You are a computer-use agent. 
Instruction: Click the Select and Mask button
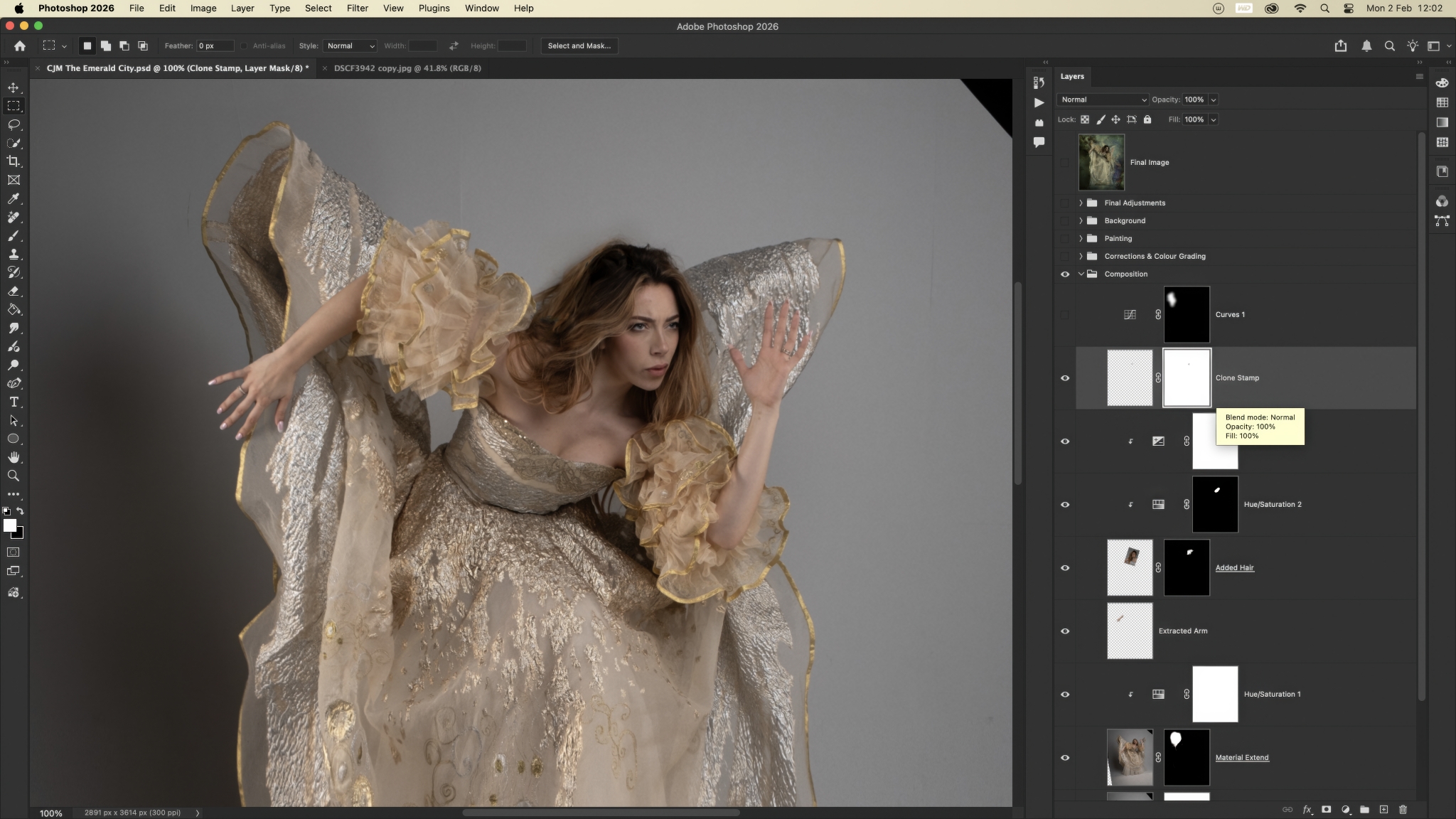coord(579,45)
